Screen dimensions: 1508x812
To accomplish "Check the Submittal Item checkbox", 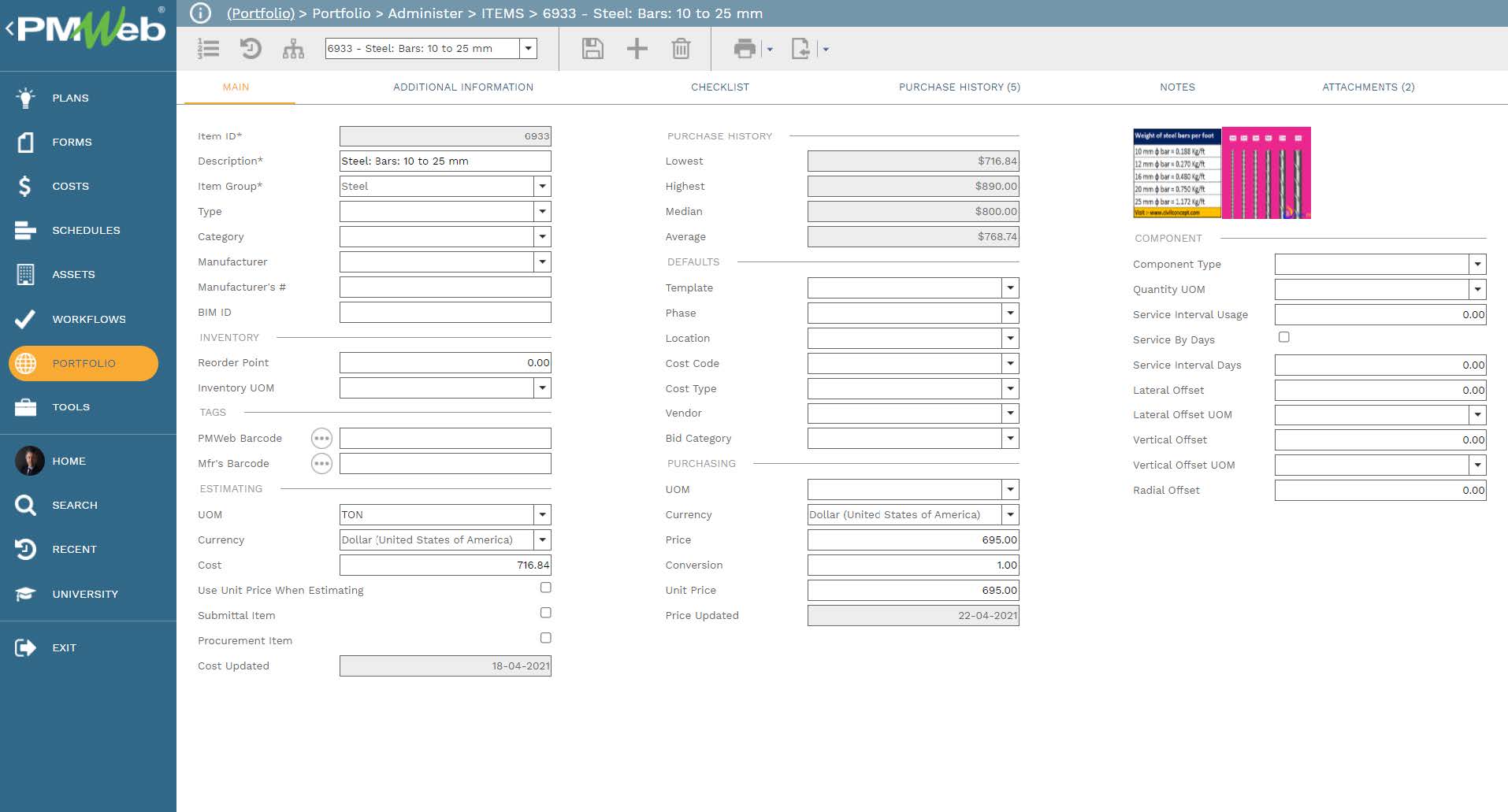I will (x=545, y=613).
